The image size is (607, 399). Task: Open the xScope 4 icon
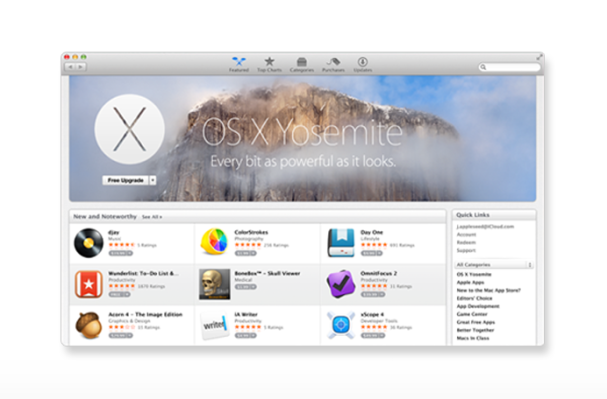(341, 325)
